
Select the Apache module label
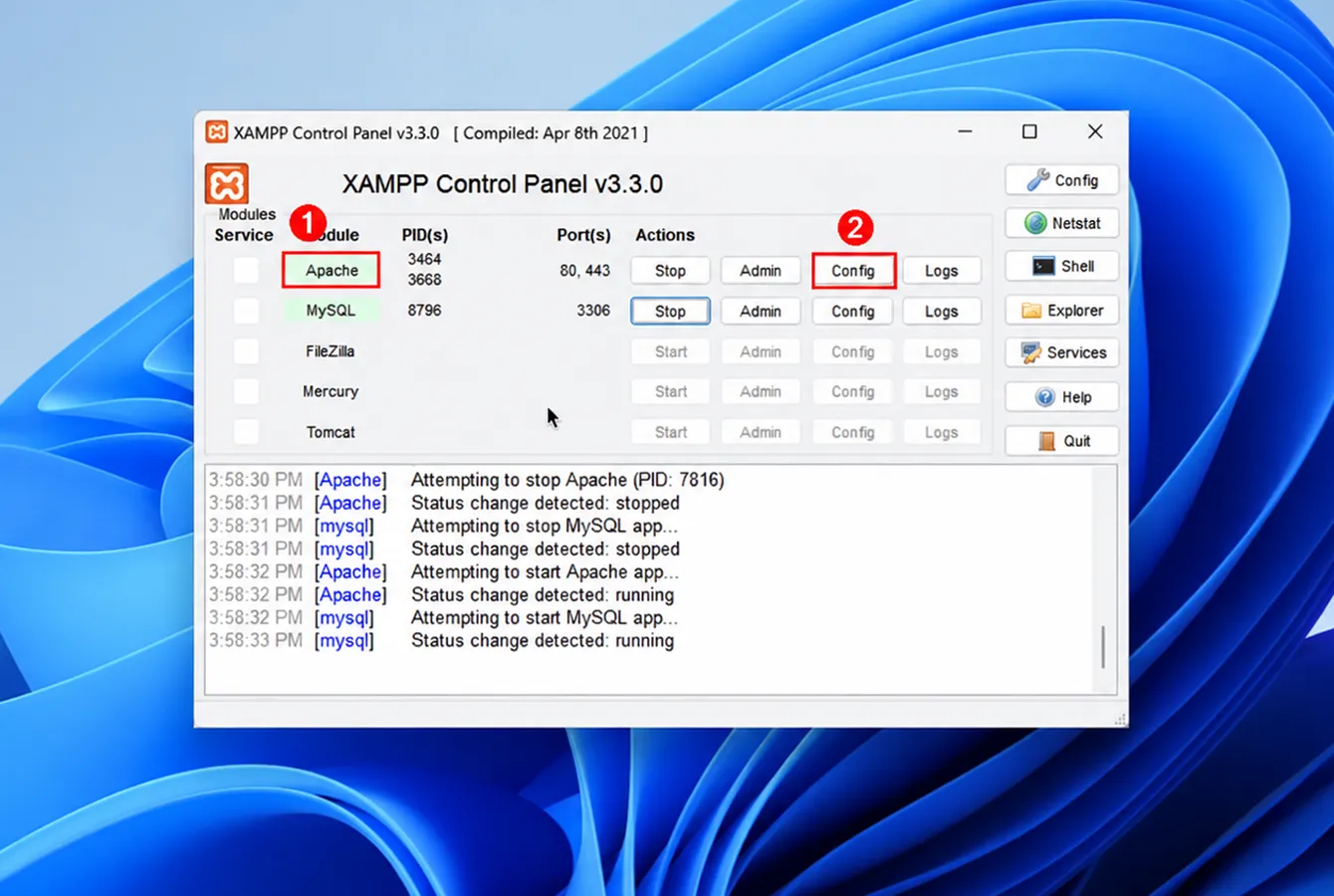click(332, 271)
